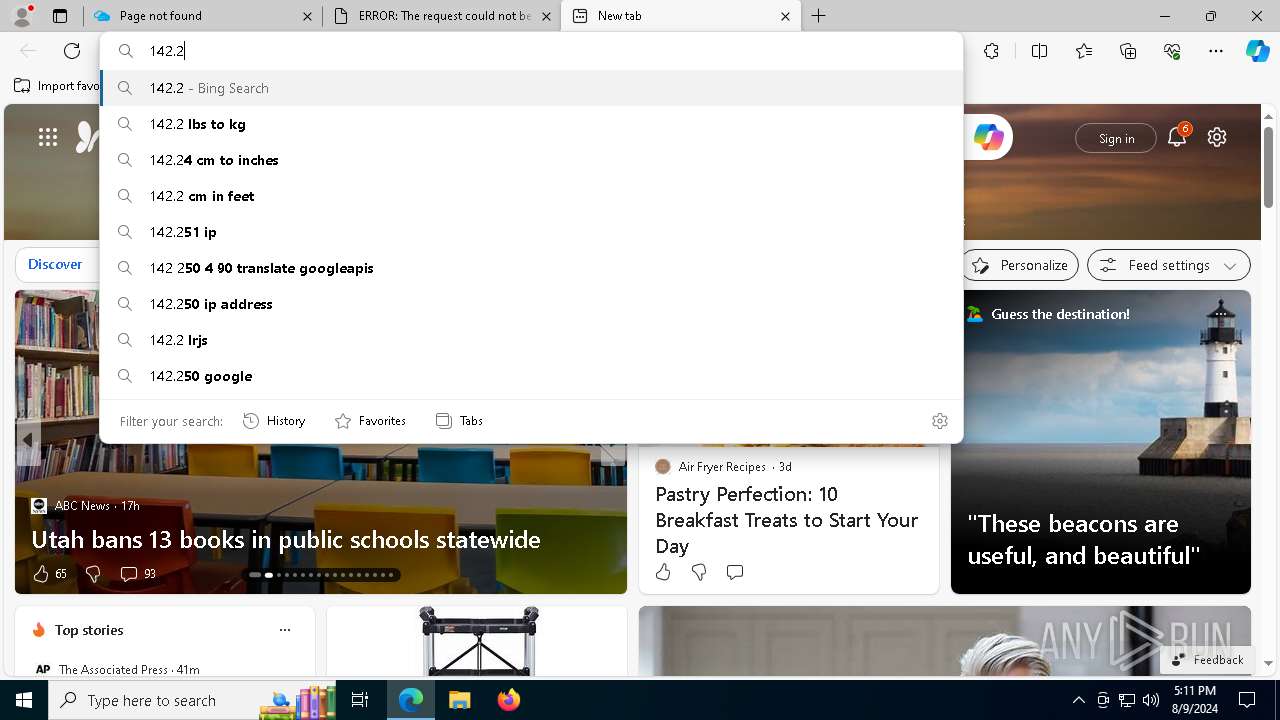Screen dimensions: 1280x720
Task: Close the ERROR request tab
Action: (x=546, y=16)
